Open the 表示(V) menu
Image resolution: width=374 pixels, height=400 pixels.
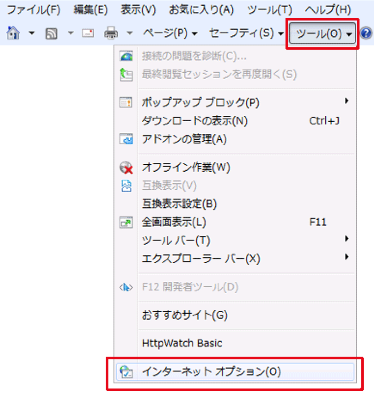click(138, 10)
